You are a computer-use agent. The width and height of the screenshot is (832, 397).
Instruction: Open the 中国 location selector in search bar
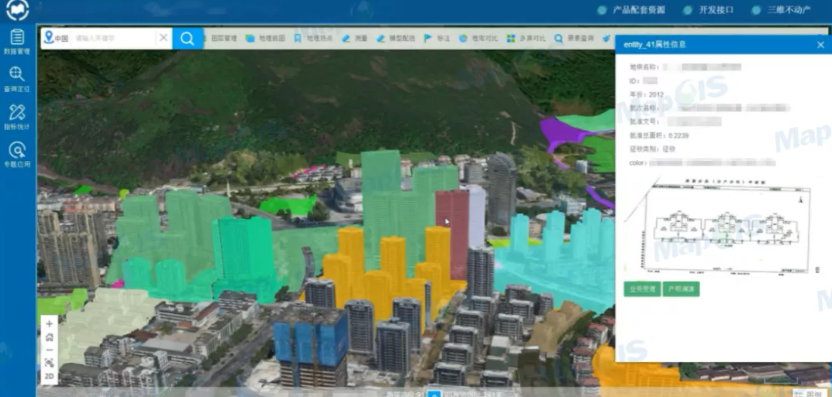point(56,38)
